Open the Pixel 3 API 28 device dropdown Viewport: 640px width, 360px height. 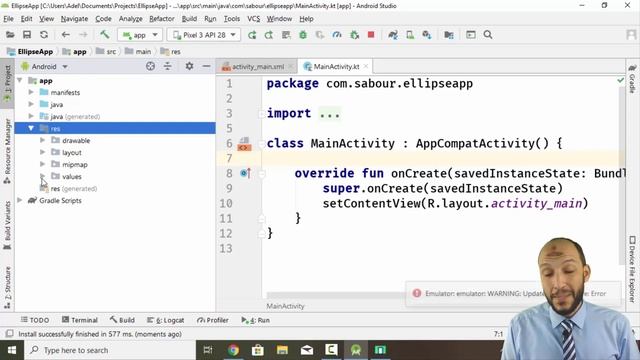(x=204, y=35)
